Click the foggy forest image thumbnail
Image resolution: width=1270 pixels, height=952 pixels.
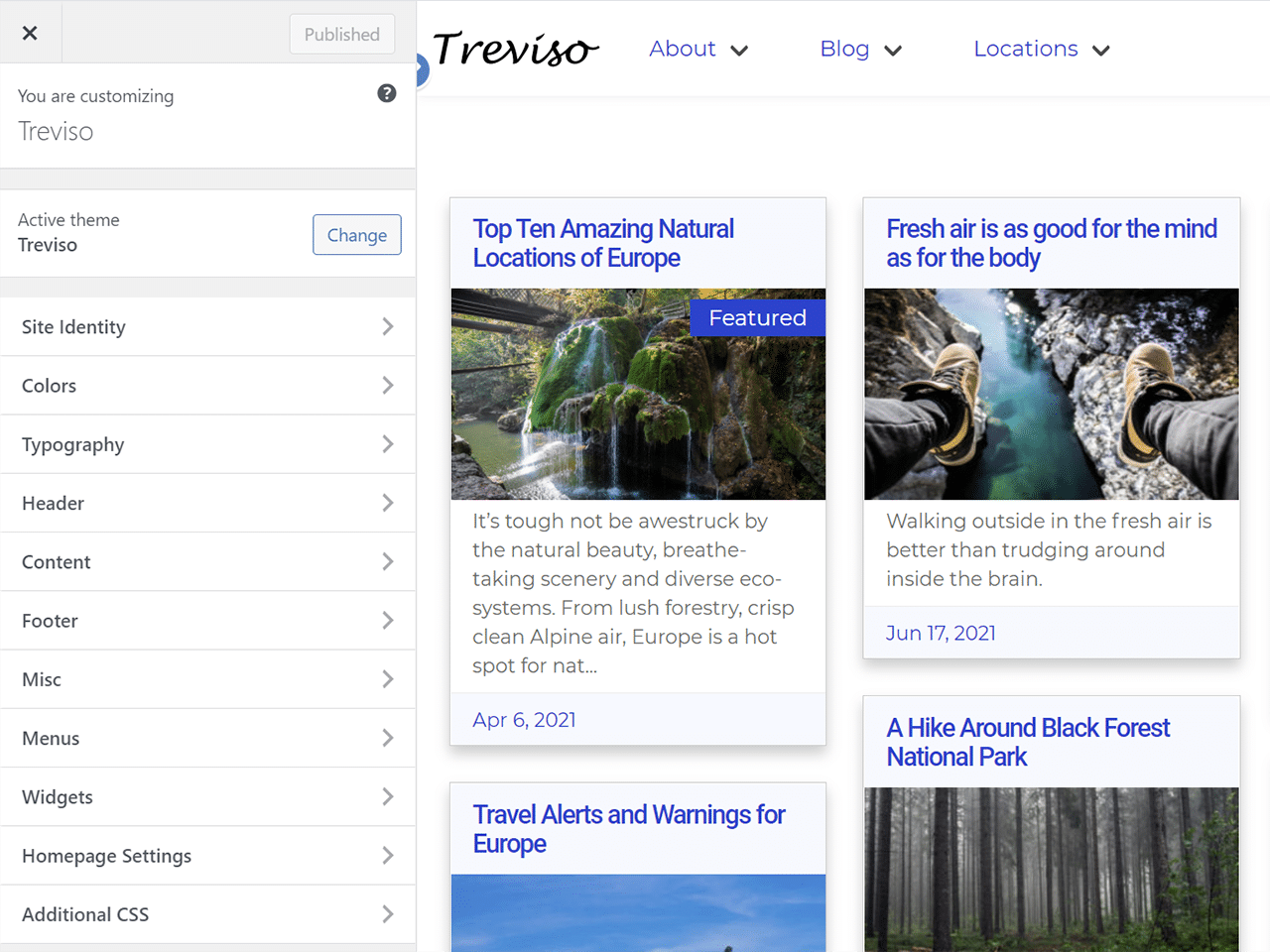point(1052,870)
